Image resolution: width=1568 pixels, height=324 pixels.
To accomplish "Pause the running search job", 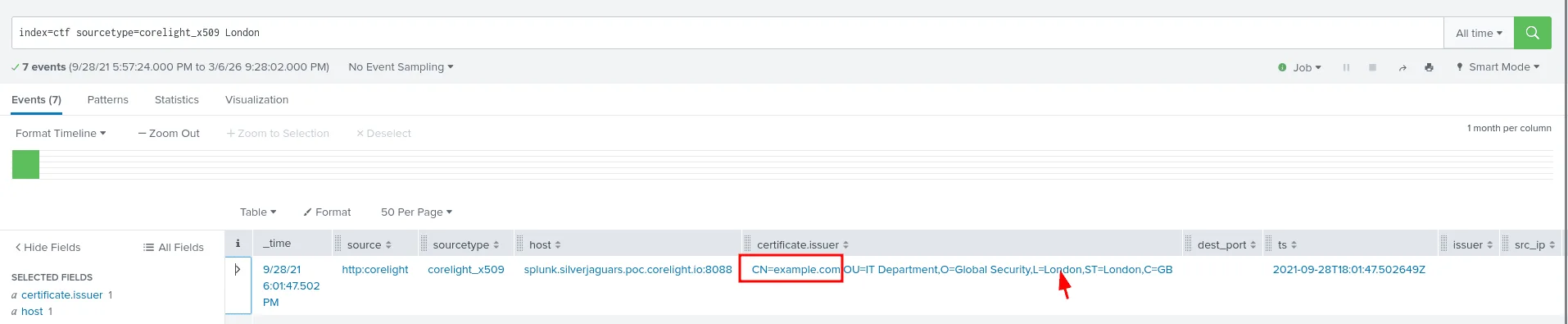I will (1346, 67).
